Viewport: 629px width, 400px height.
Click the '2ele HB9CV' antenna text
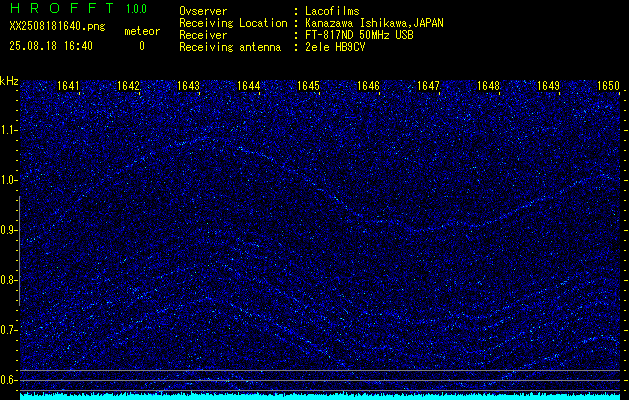click(335, 47)
